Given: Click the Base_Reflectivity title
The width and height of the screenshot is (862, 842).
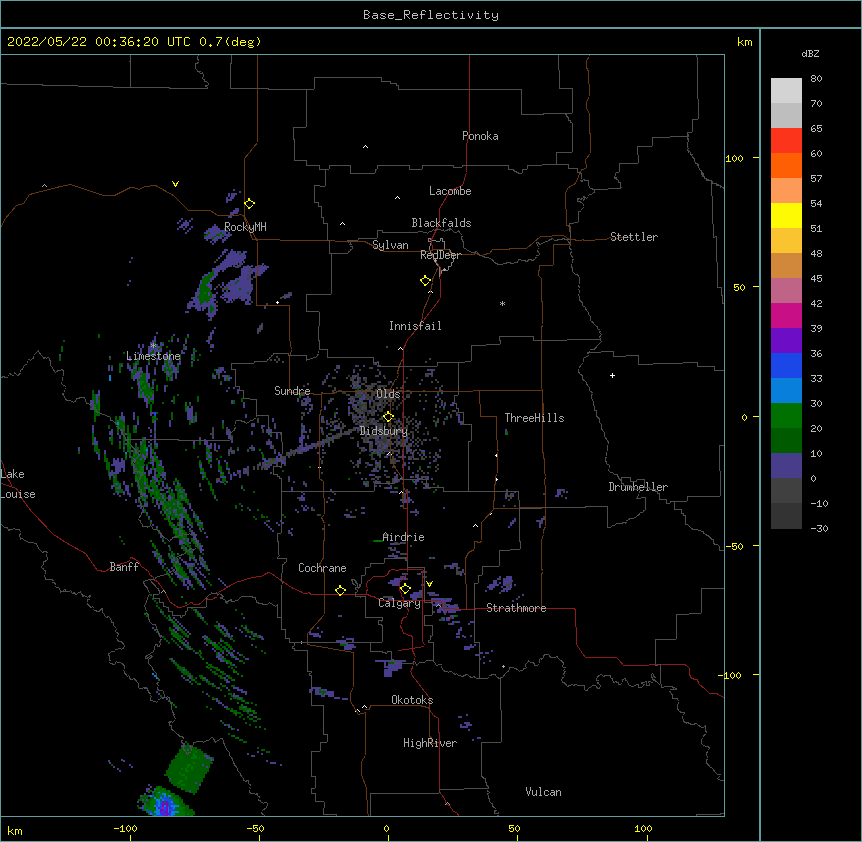Looking at the screenshot, I should [x=431, y=15].
